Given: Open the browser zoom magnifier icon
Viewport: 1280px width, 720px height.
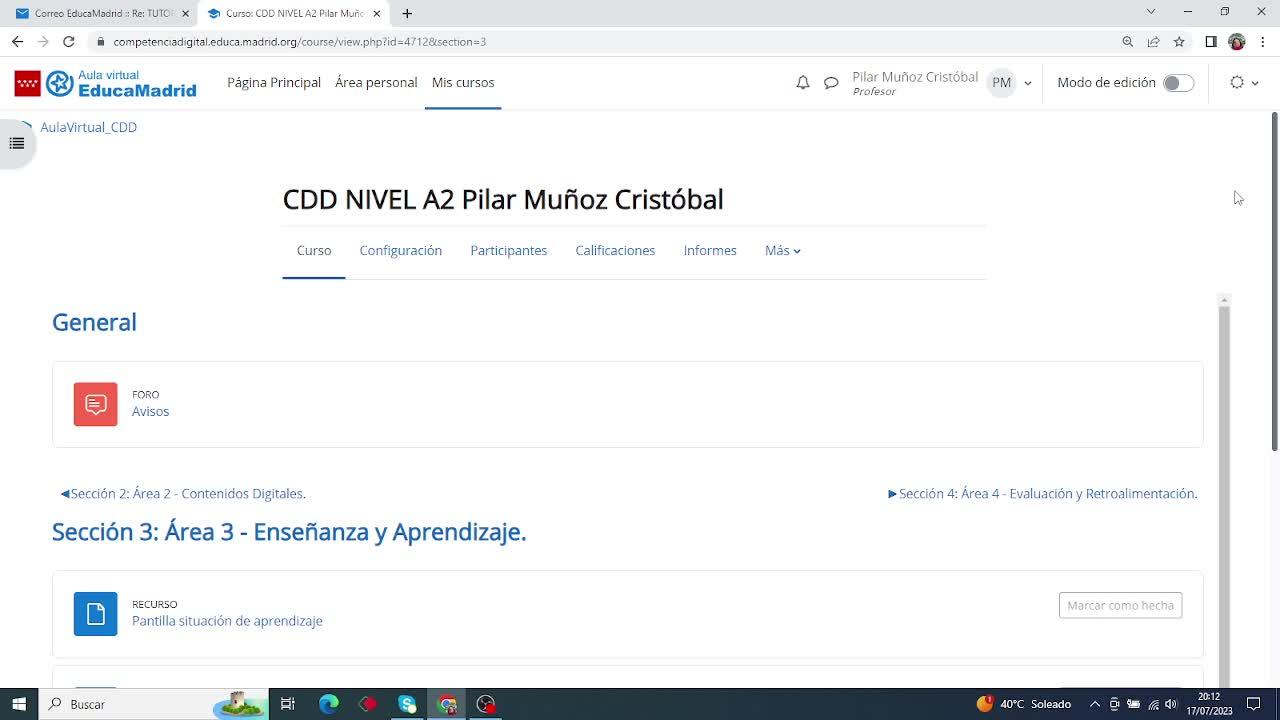Looking at the screenshot, I should [x=1128, y=42].
